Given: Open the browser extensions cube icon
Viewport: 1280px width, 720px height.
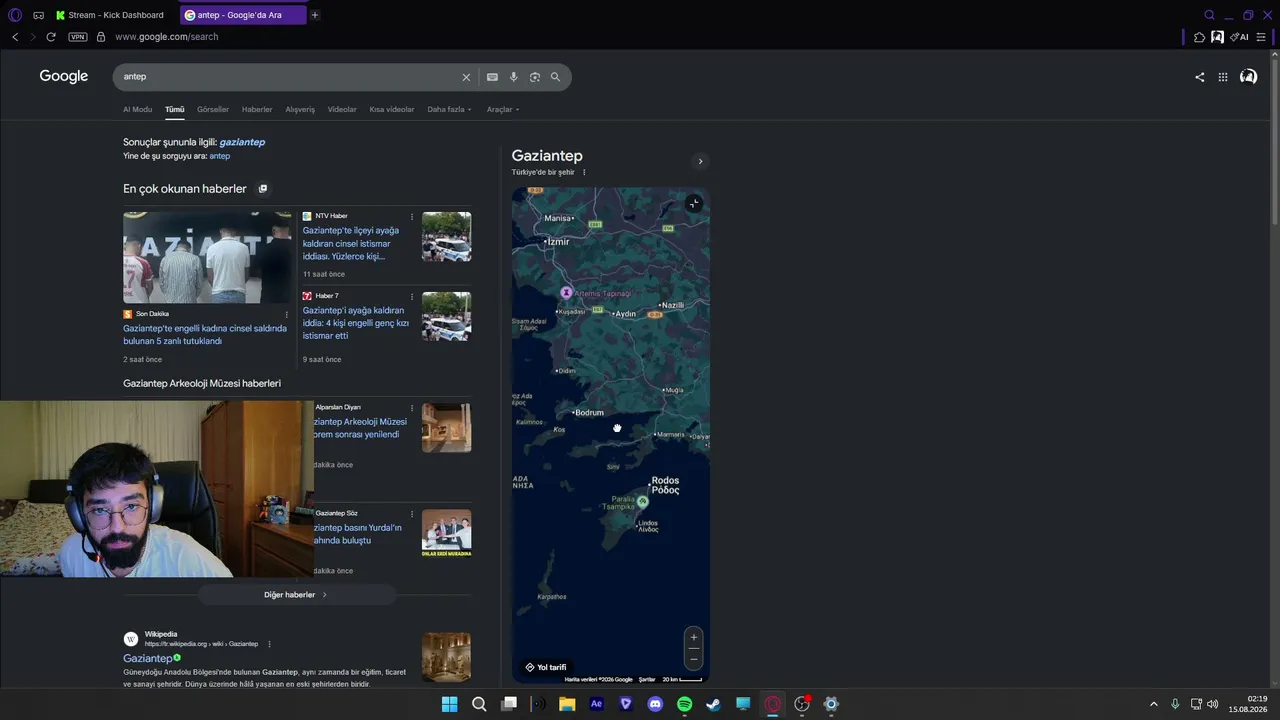Looking at the screenshot, I should click(x=1200, y=37).
